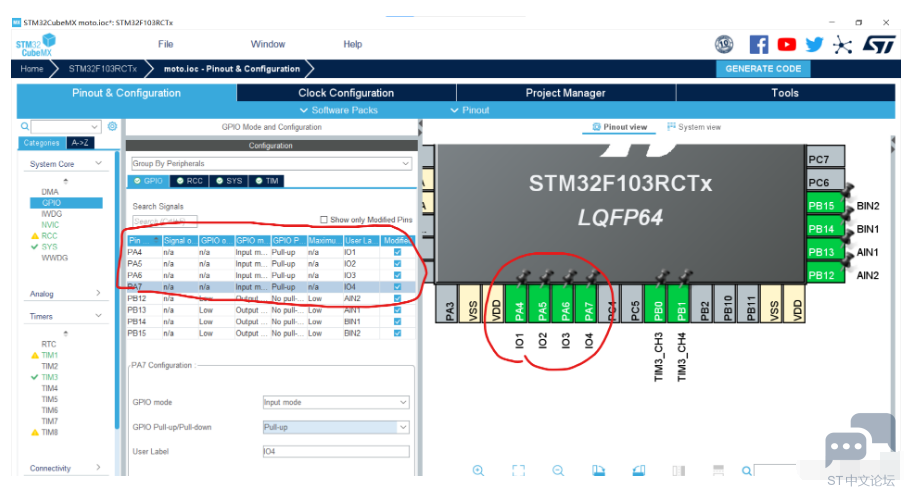Open the Window menu
904x496 pixels.
(x=268, y=44)
